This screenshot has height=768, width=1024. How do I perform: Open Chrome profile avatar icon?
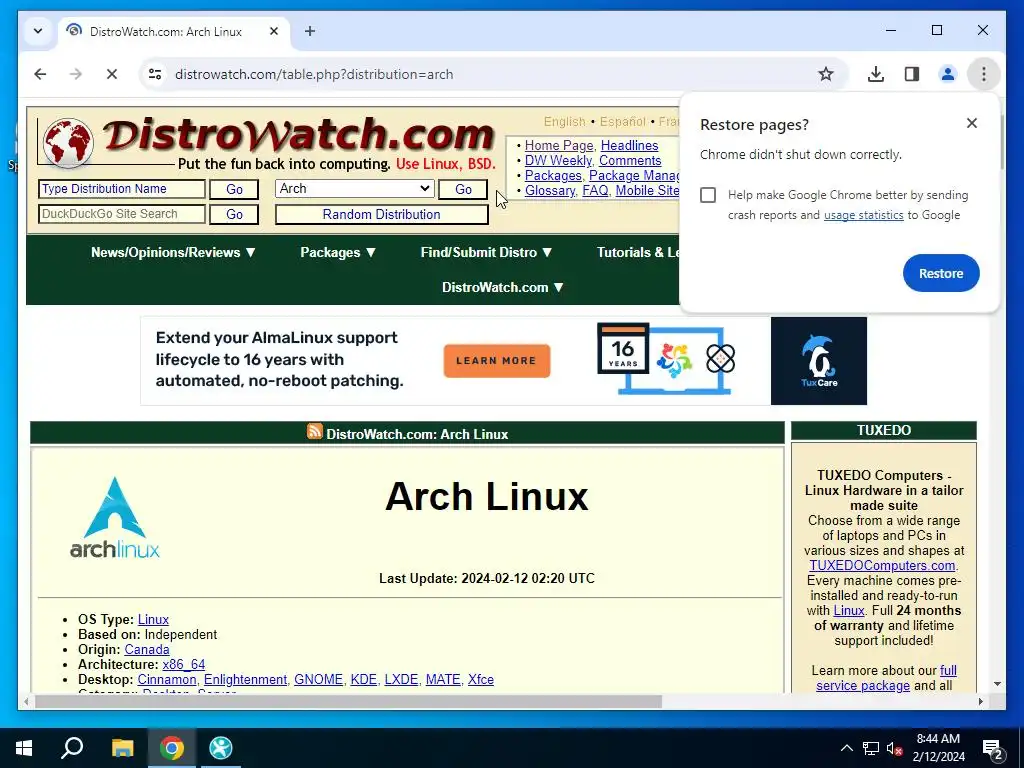tap(948, 74)
